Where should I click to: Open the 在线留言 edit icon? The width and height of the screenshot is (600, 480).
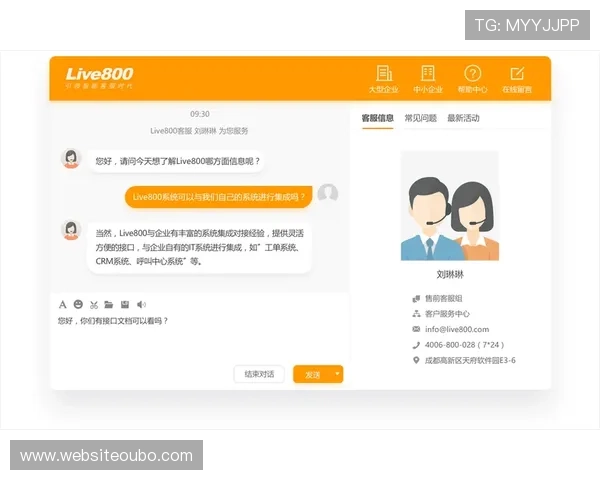pos(517,73)
